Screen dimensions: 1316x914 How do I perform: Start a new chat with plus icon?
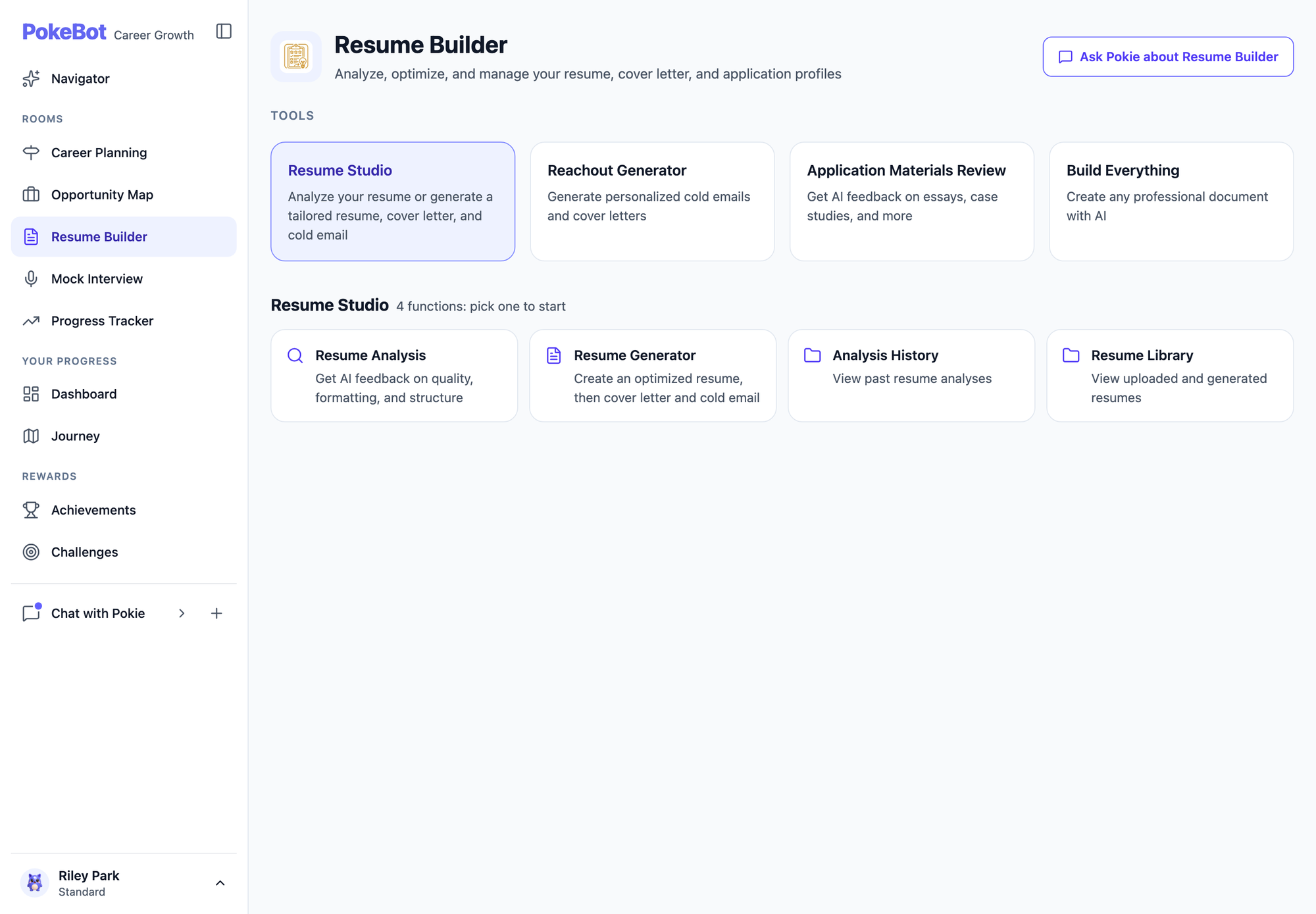pyautogui.click(x=216, y=613)
